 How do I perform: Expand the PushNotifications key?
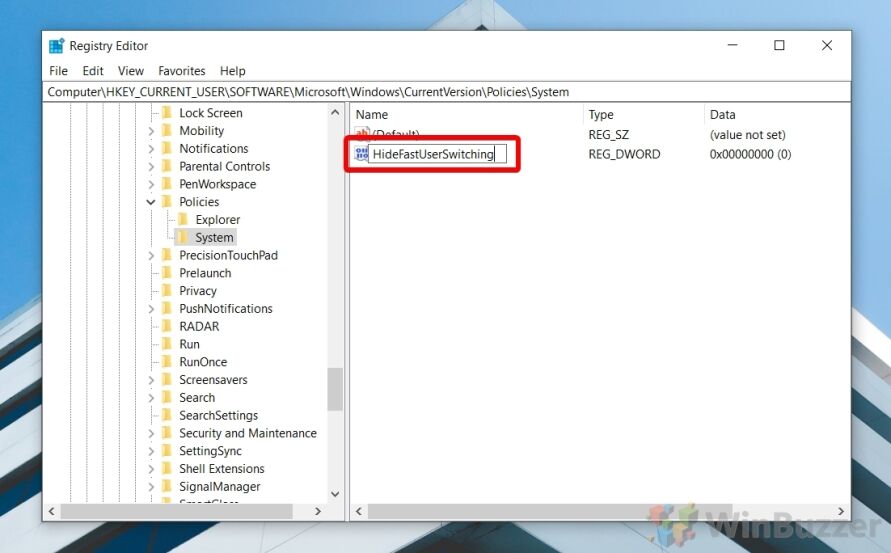coord(151,309)
